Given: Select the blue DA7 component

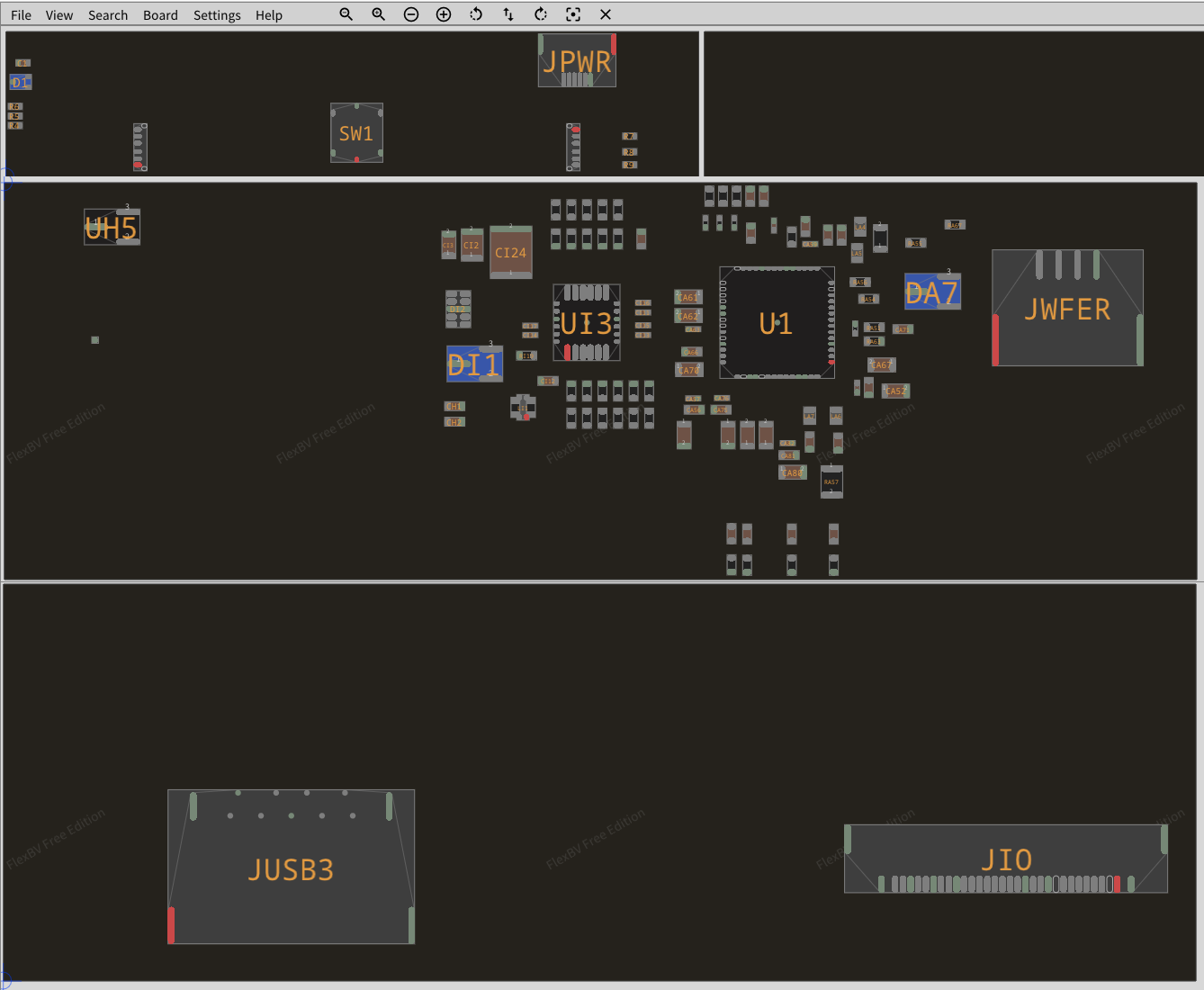Looking at the screenshot, I should (932, 292).
